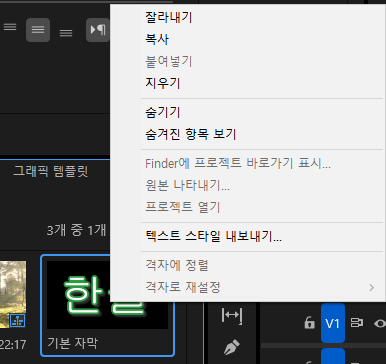Click the 3개 중 1개 count text
The width and height of the screenshot is (386, 364).
point(76,230)
